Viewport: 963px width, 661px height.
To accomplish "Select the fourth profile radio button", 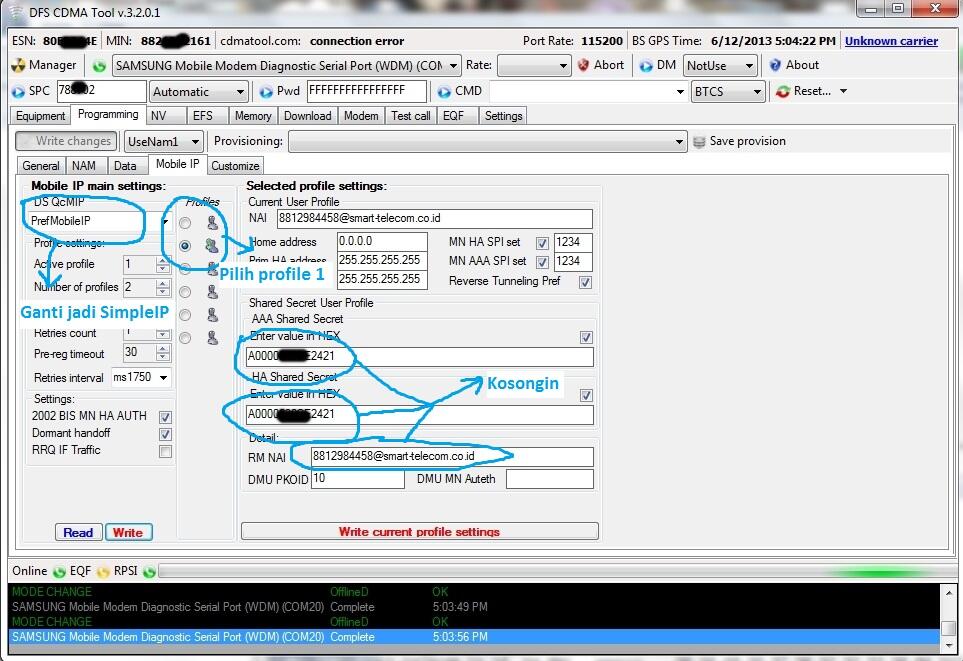I will (185, 292).
